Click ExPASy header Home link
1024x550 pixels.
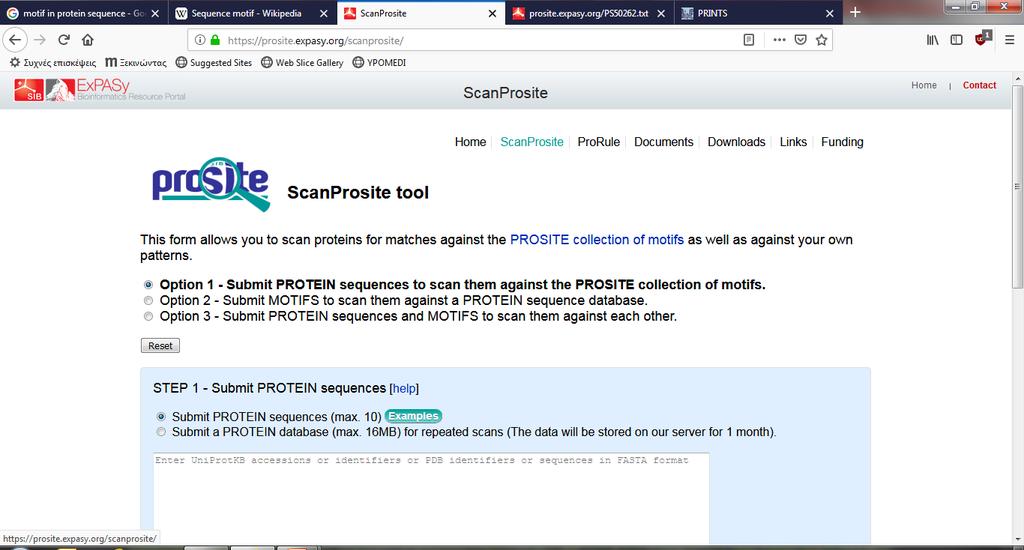tap(923, 85)
